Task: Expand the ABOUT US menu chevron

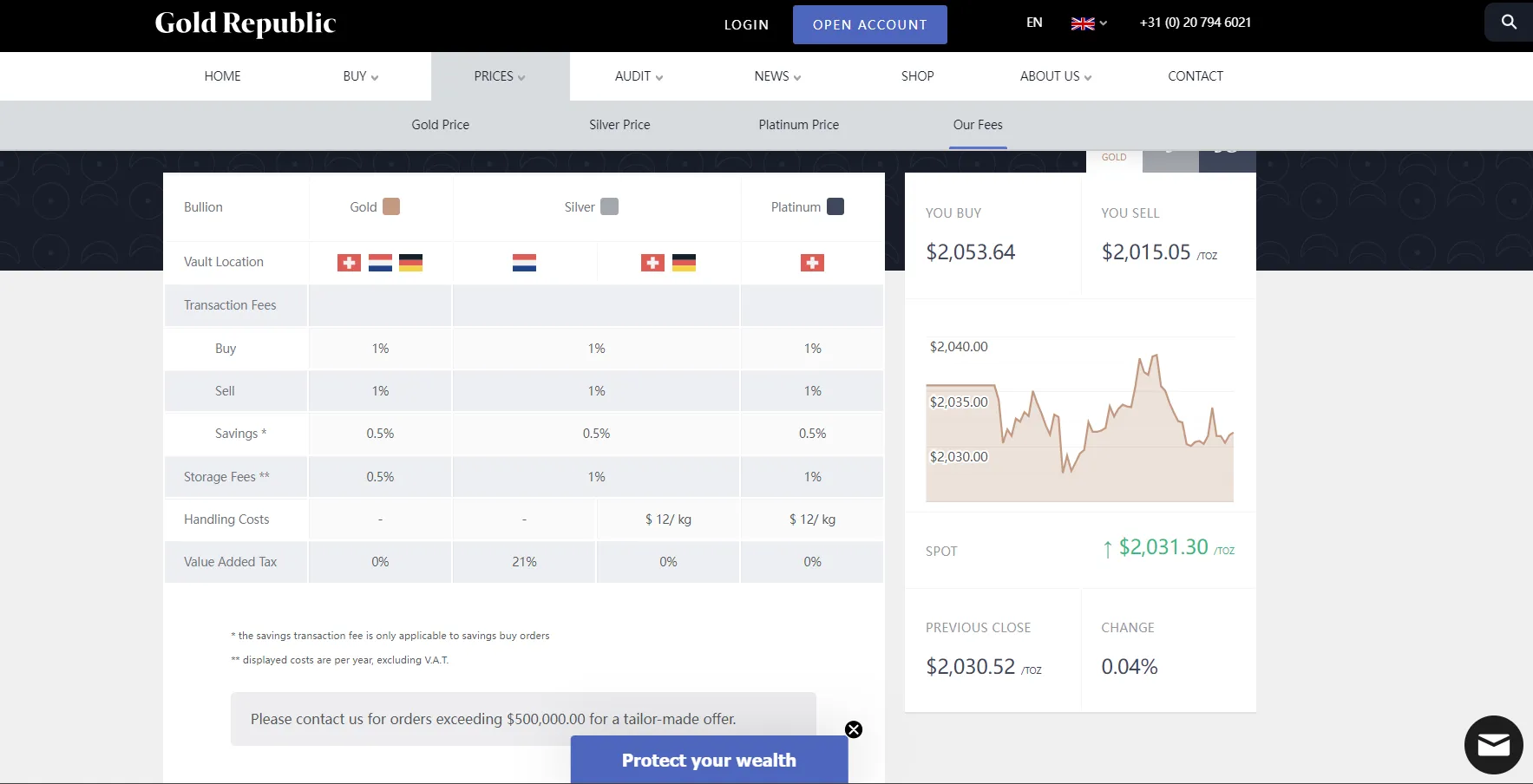Action: point(1088,77)
